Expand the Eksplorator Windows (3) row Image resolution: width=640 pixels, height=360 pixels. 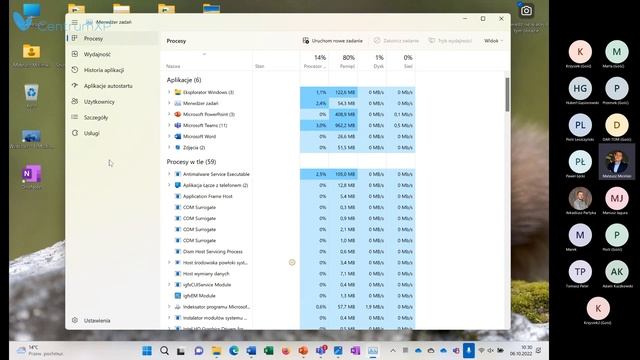169,92
